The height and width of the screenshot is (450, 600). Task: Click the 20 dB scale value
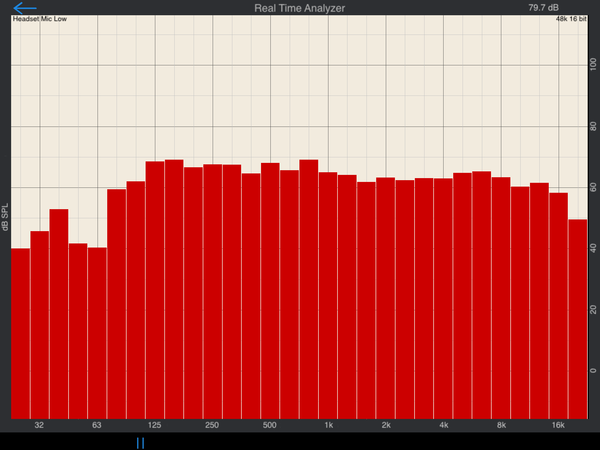click(x=593, y=310)
